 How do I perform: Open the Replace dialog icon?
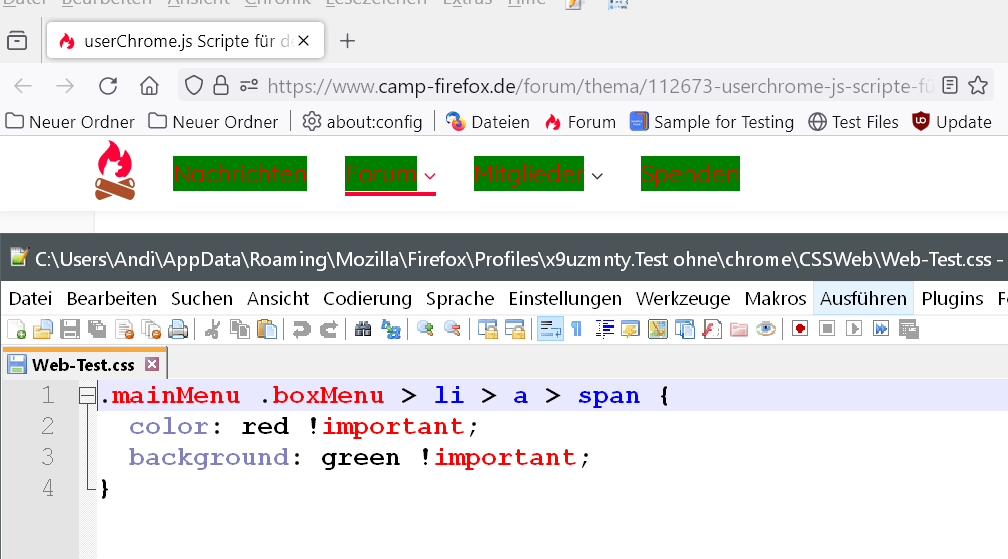[x=390, y=330]
